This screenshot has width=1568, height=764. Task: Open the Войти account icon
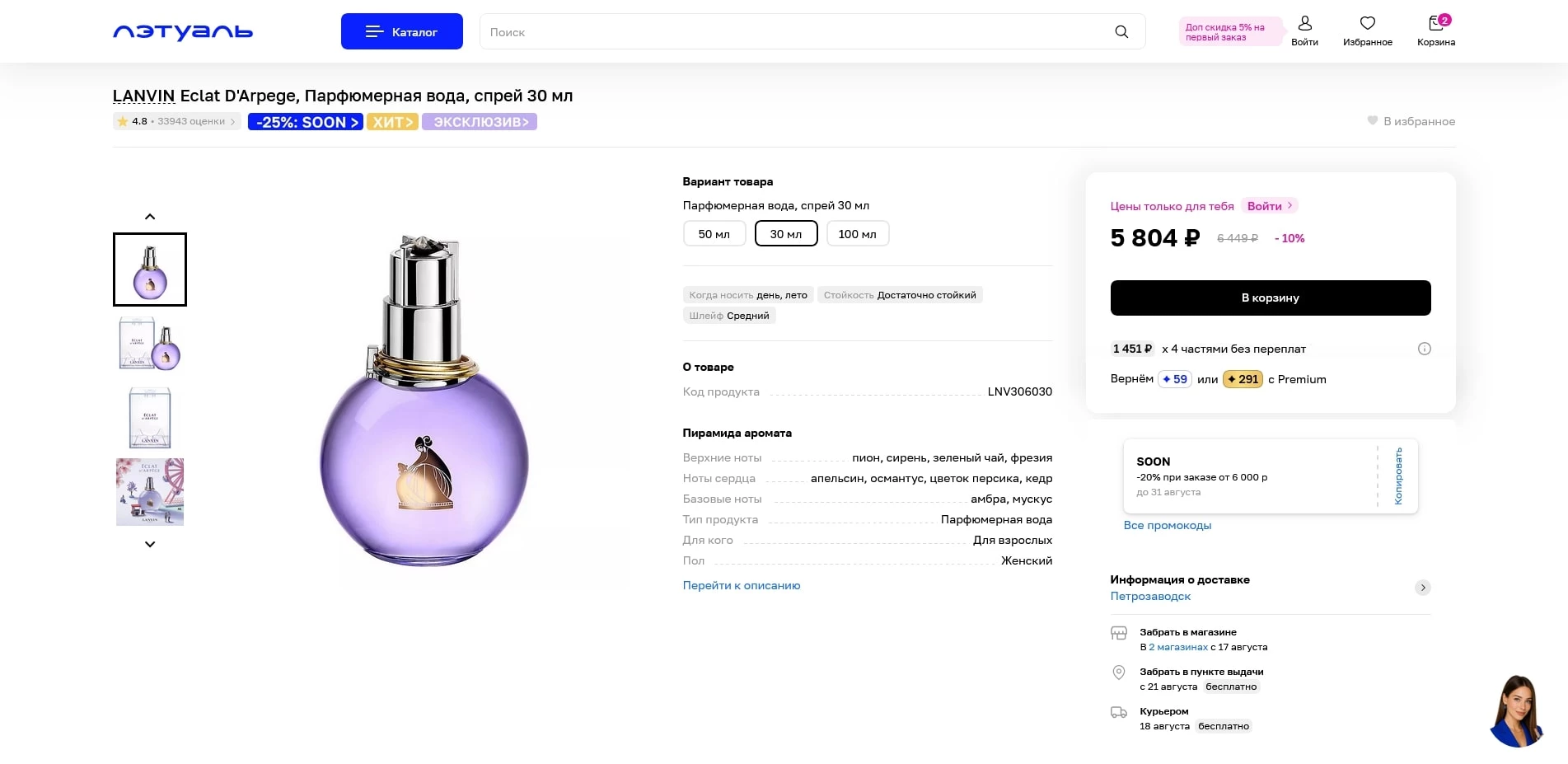[1304, 25]
